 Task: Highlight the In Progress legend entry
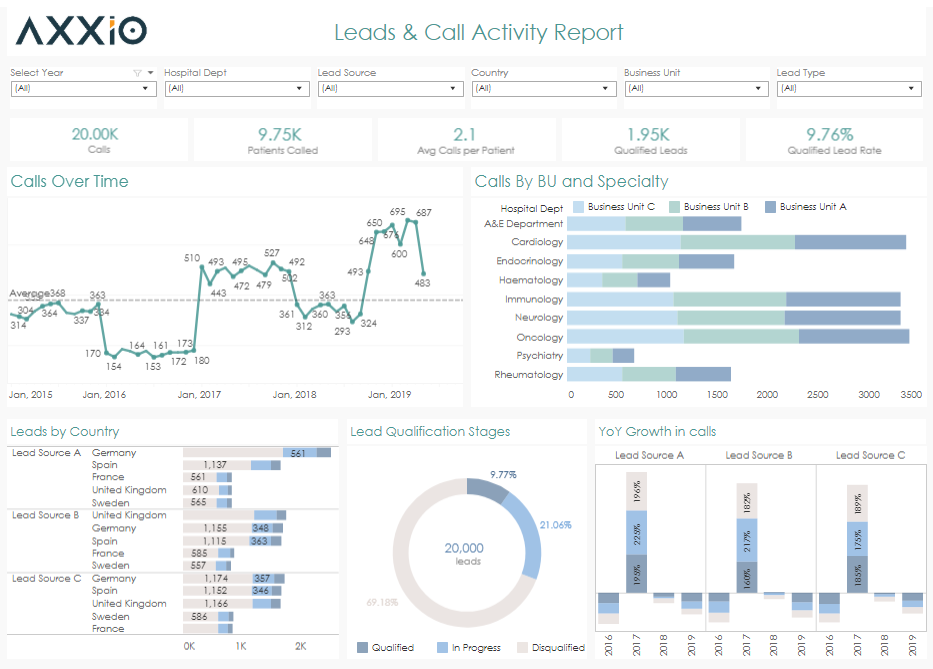click(469, 648)
